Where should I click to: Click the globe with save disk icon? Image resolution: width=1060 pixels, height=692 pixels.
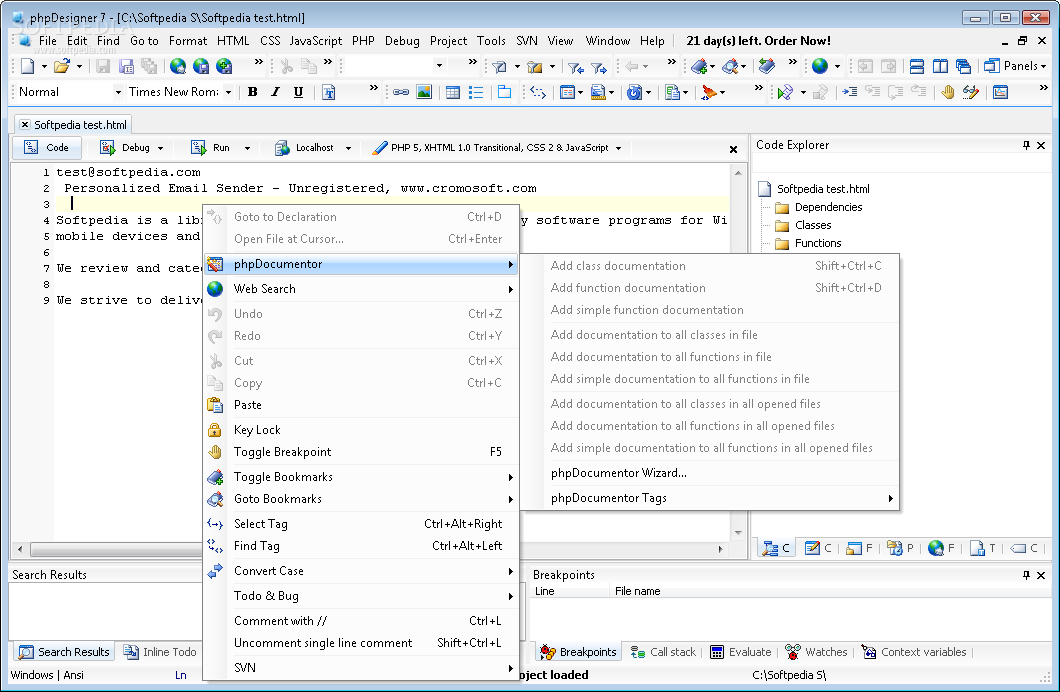[x=201, y=66]
